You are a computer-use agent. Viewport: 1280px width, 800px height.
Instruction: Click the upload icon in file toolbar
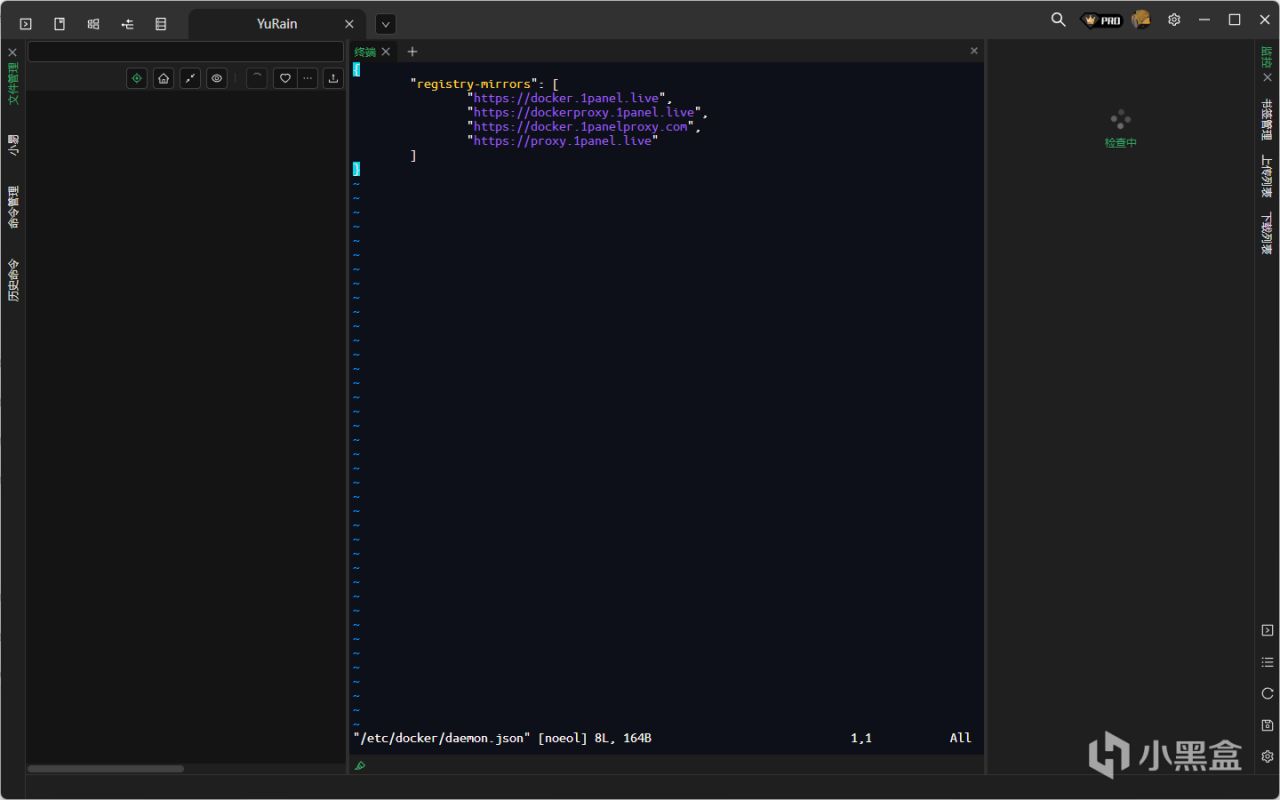(333, 78)
